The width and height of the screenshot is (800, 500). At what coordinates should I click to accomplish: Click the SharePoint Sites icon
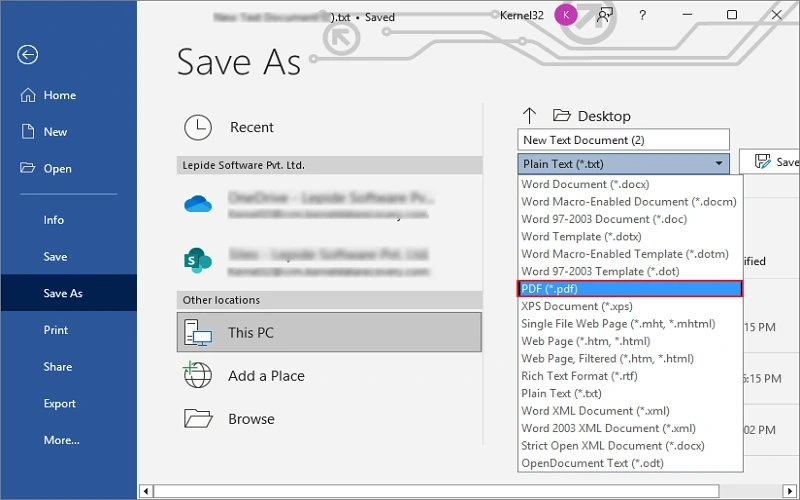197,261
